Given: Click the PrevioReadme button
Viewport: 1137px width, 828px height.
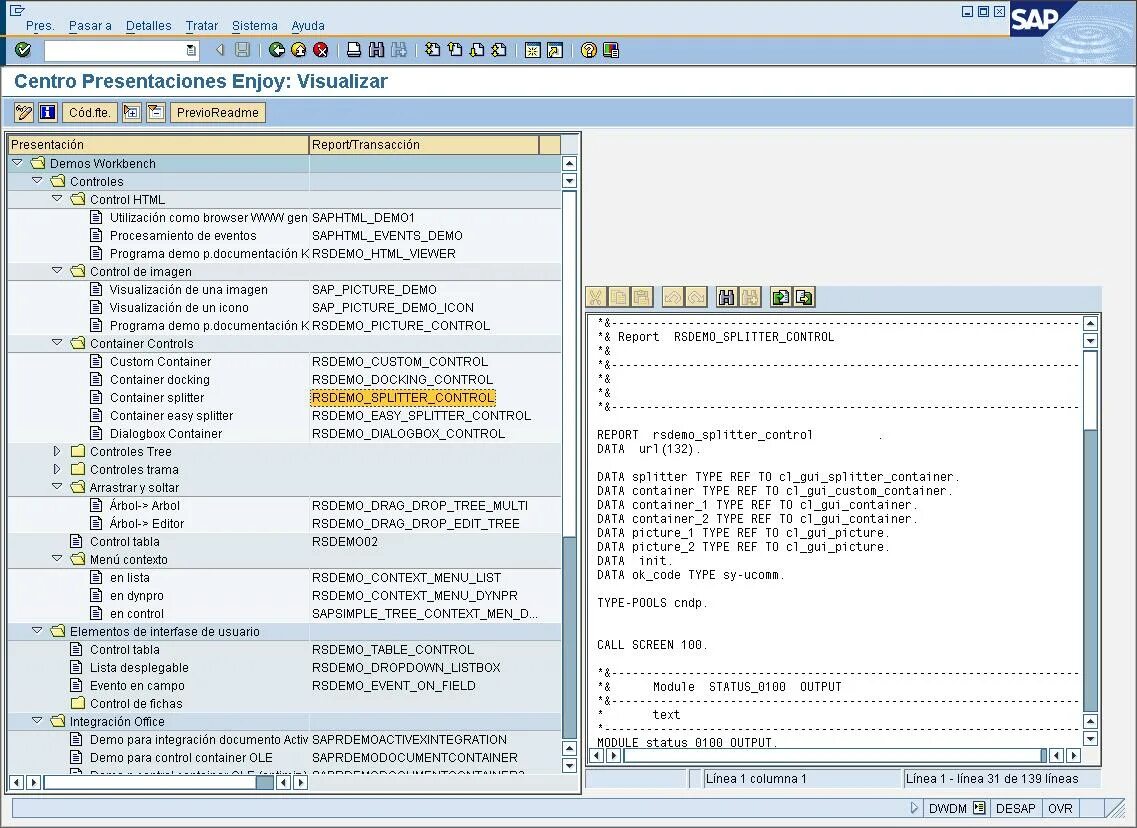Looking at the screenshot, I should (x=218, y=112).
